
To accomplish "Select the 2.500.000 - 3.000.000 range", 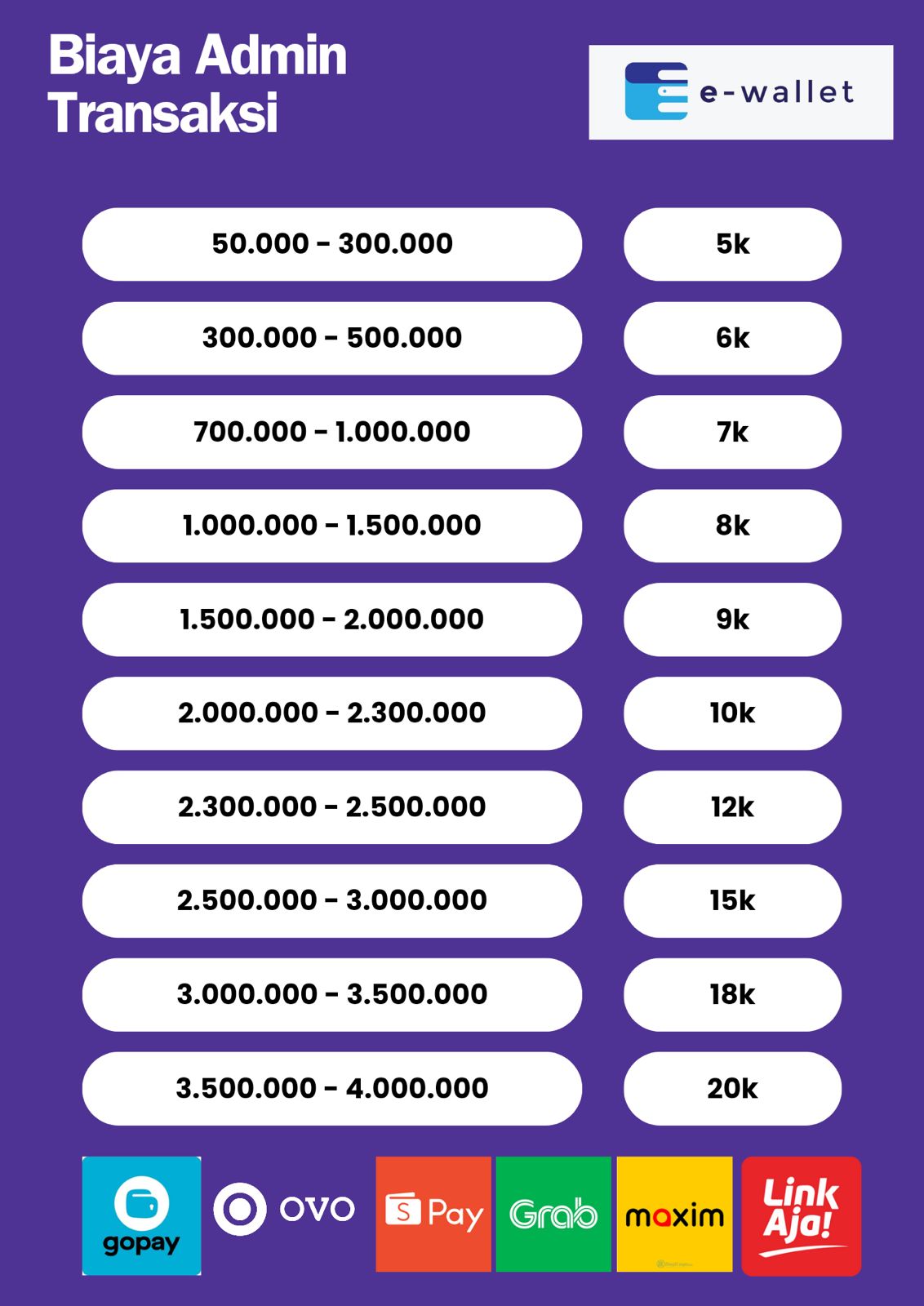I will click(x=331, y=901).
